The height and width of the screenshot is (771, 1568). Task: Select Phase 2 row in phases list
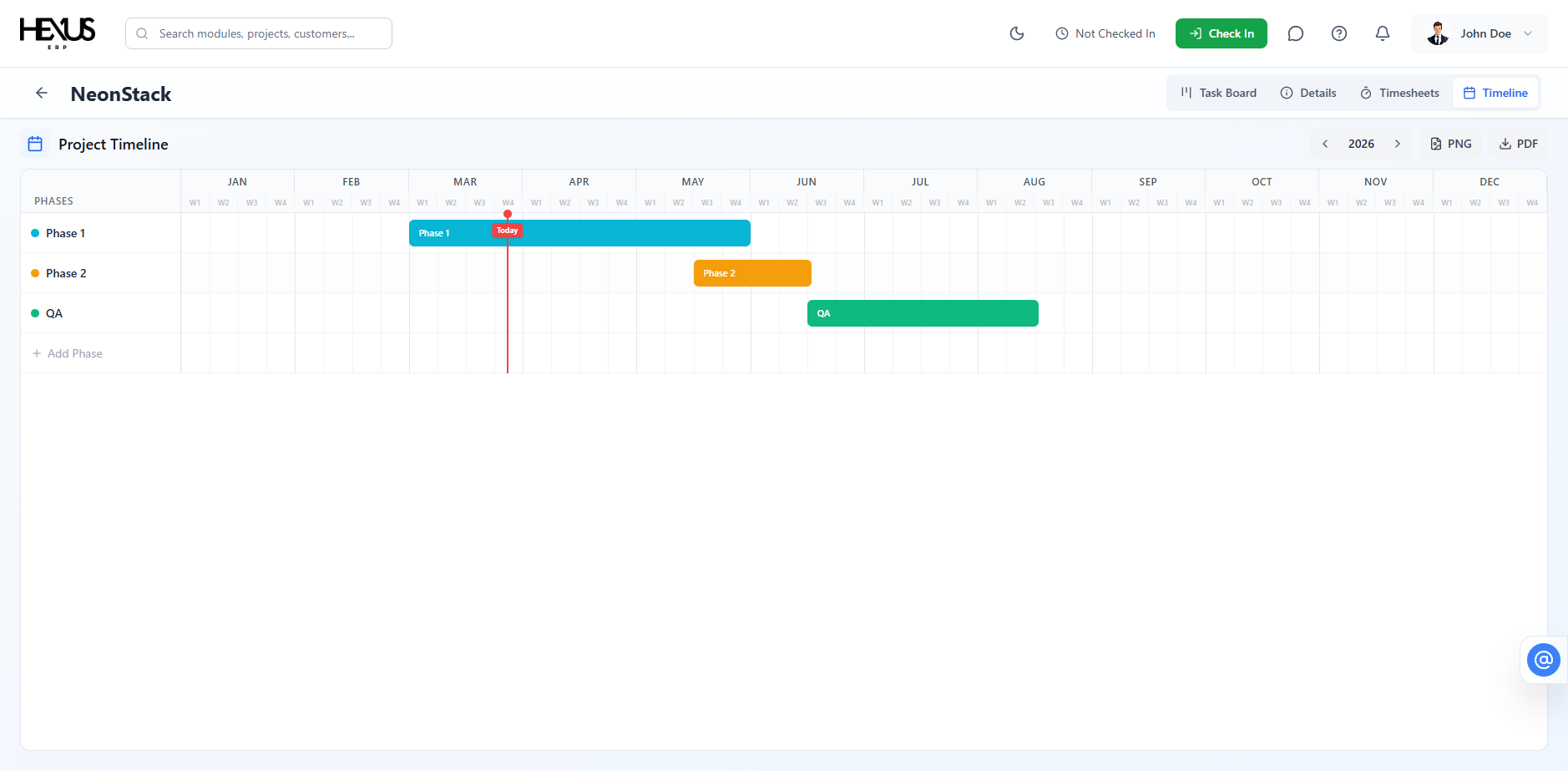[x=101, y=273]
